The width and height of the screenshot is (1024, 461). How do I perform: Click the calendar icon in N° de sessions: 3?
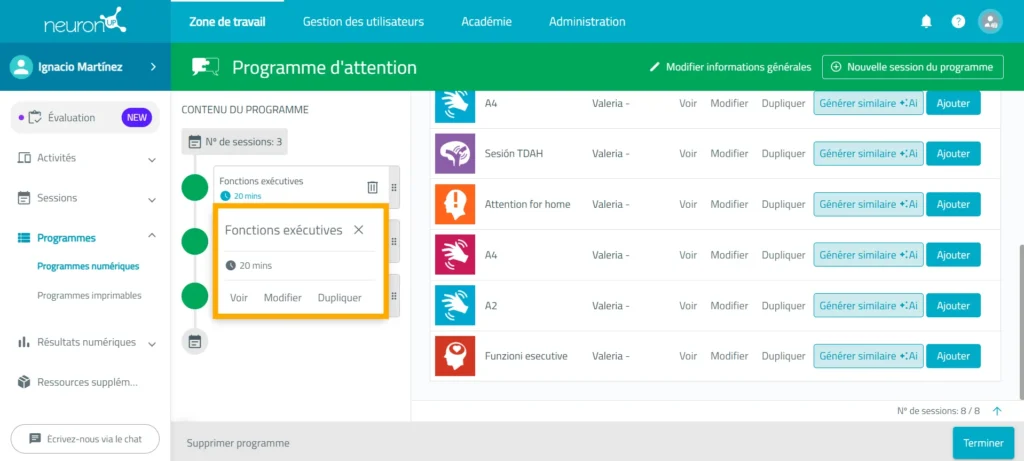194,142
